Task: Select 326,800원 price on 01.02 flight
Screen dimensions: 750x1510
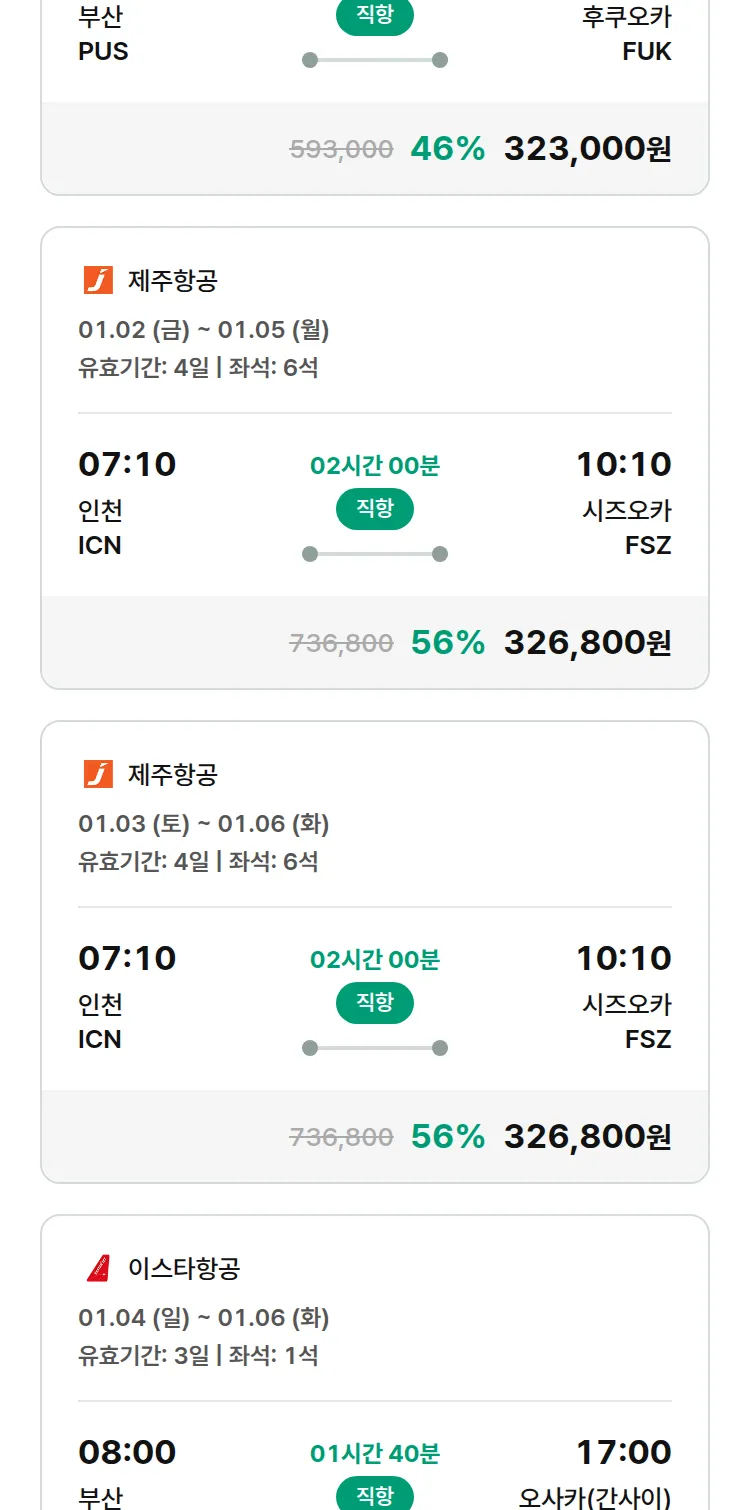Action: (587, 643)
